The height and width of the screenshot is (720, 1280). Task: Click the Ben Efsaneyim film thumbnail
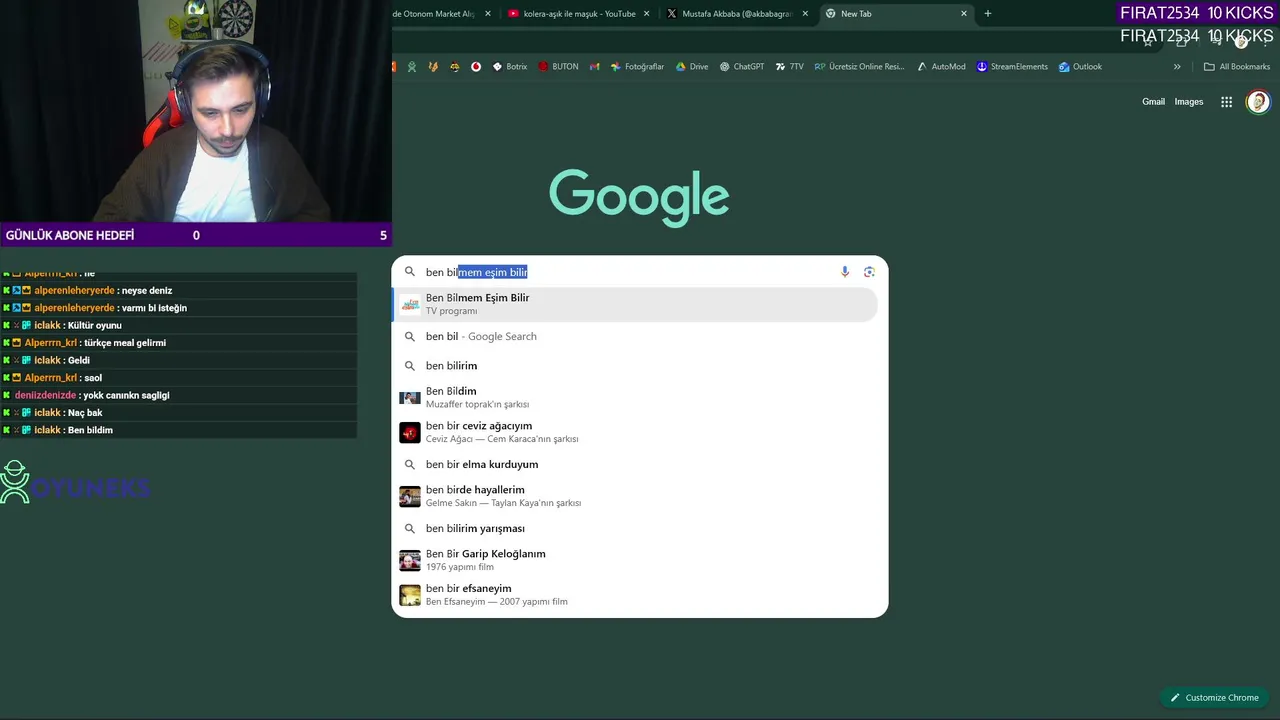pos(410,595)
